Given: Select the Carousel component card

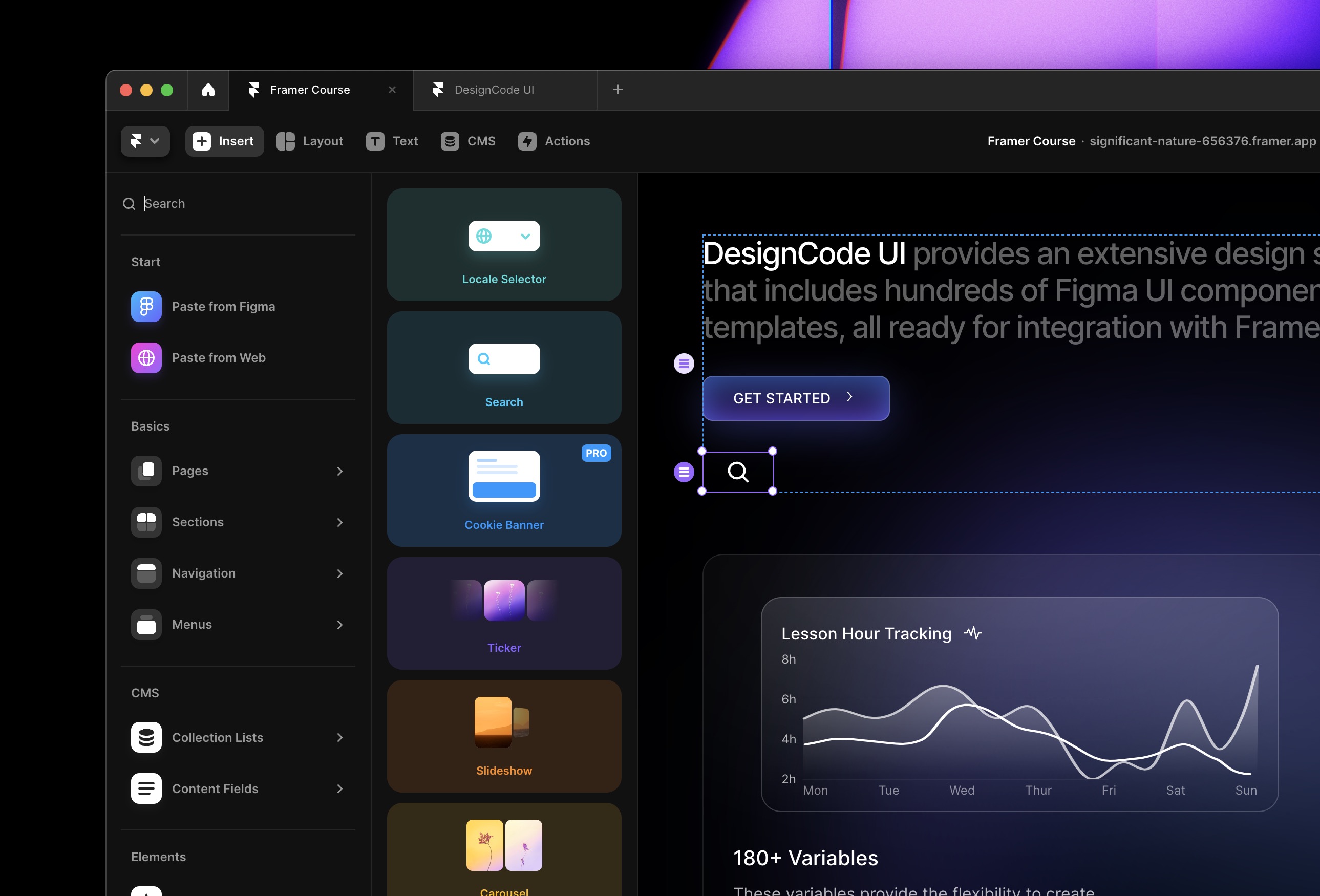Looking at the screenshot, I should pos(504,849).
